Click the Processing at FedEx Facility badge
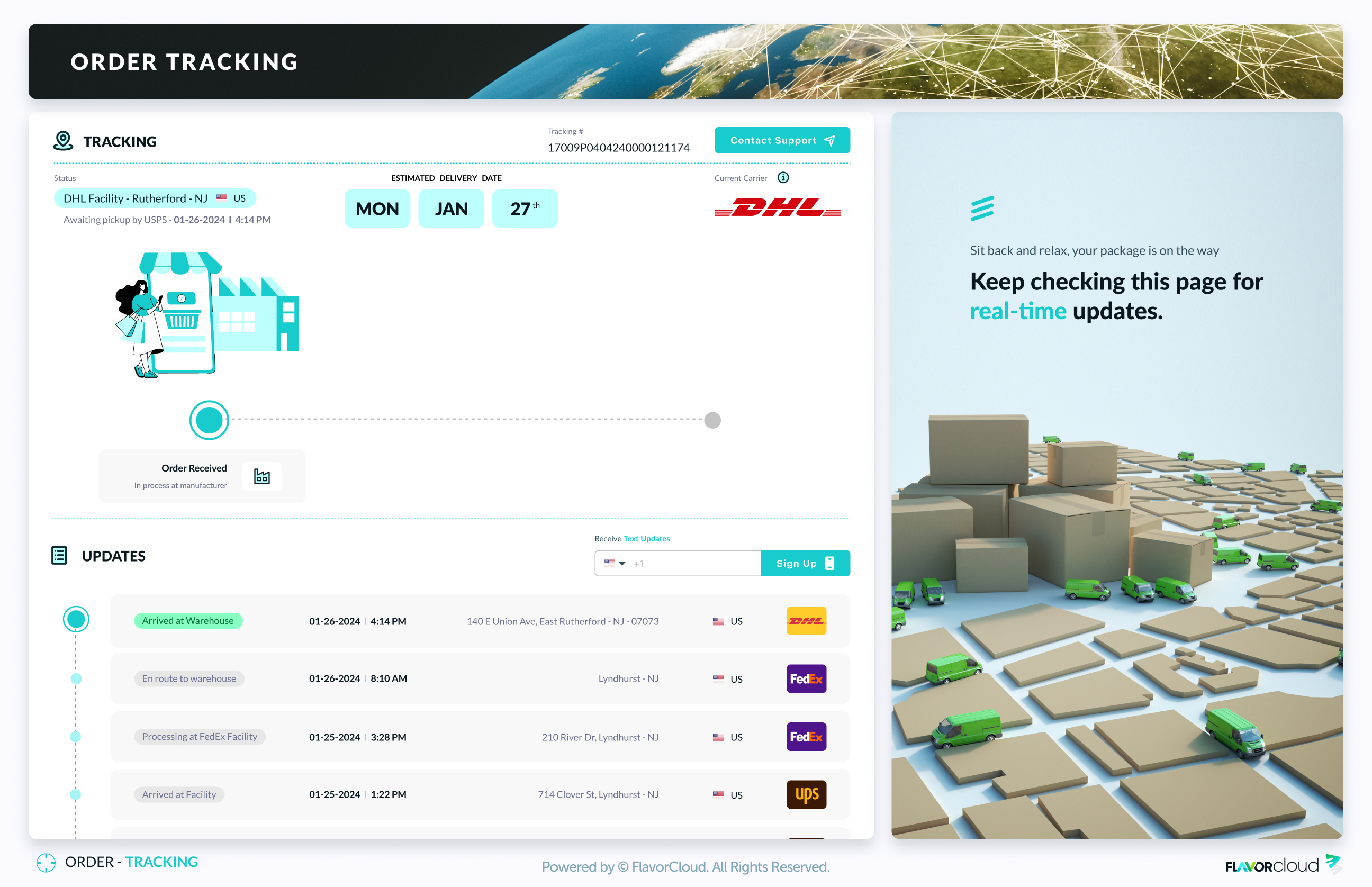Viewport: 1372px width, 887px height. pos(200,736)
